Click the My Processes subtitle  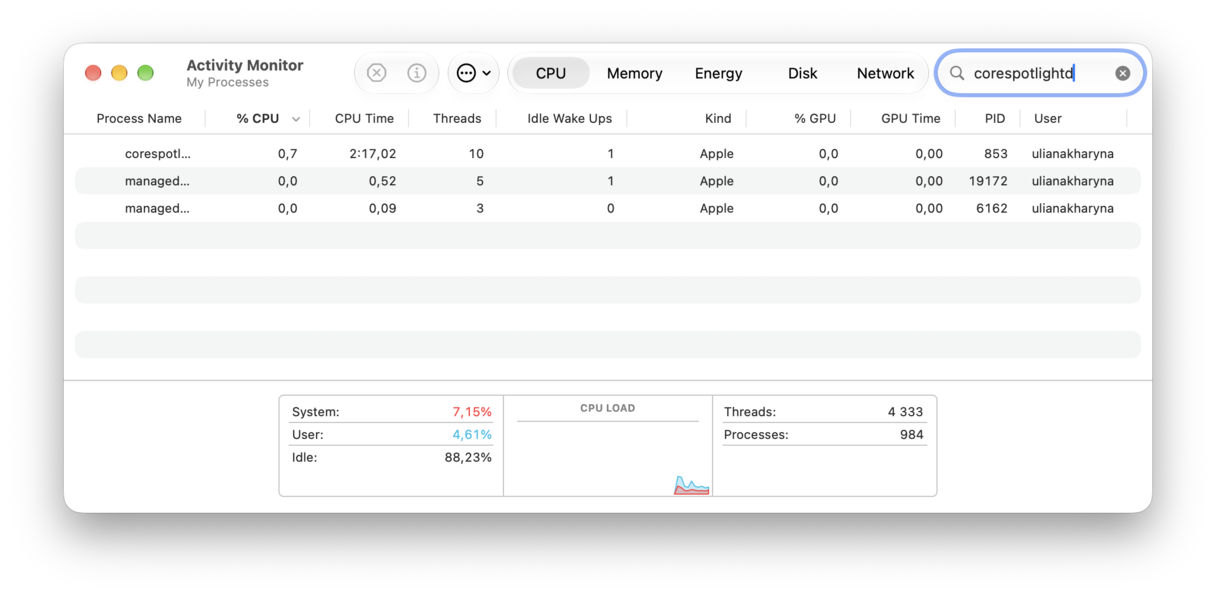pos(228,83)
